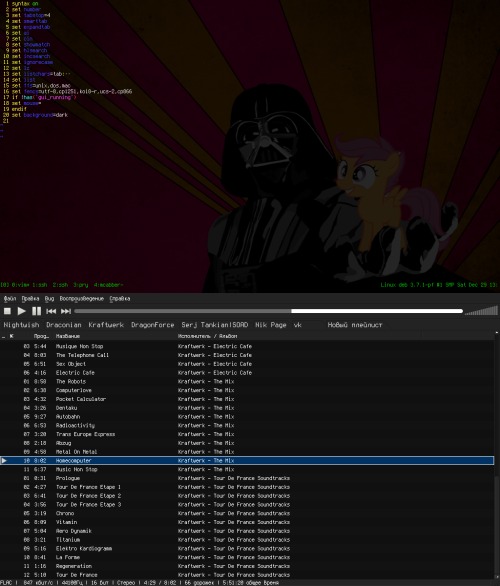Pause the current track
The image size is (500, 586).
click(x=36, y=311)
